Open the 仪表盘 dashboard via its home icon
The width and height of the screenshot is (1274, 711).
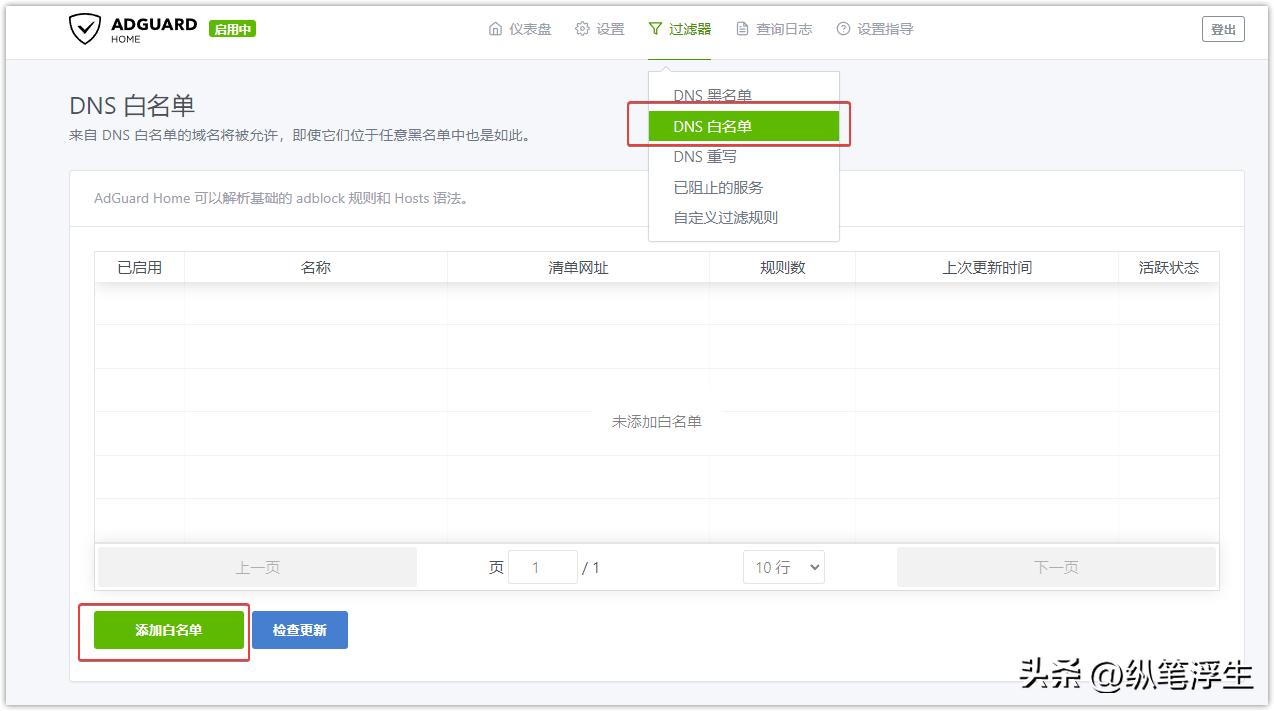pos(495,29)
